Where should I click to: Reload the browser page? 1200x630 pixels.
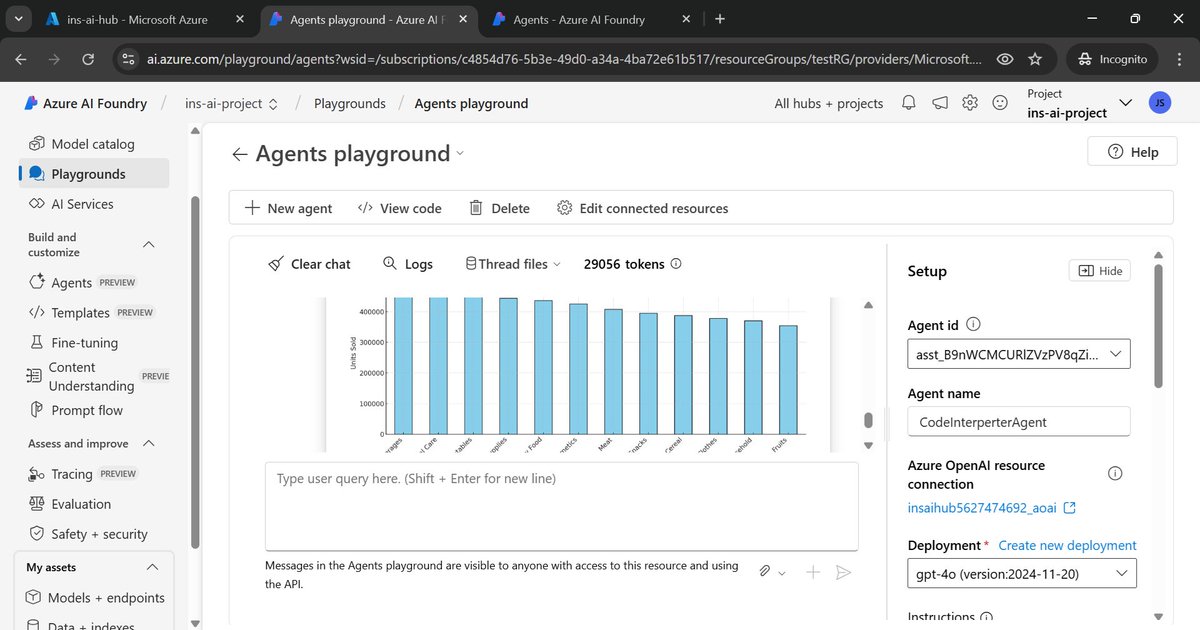(88, 59)
